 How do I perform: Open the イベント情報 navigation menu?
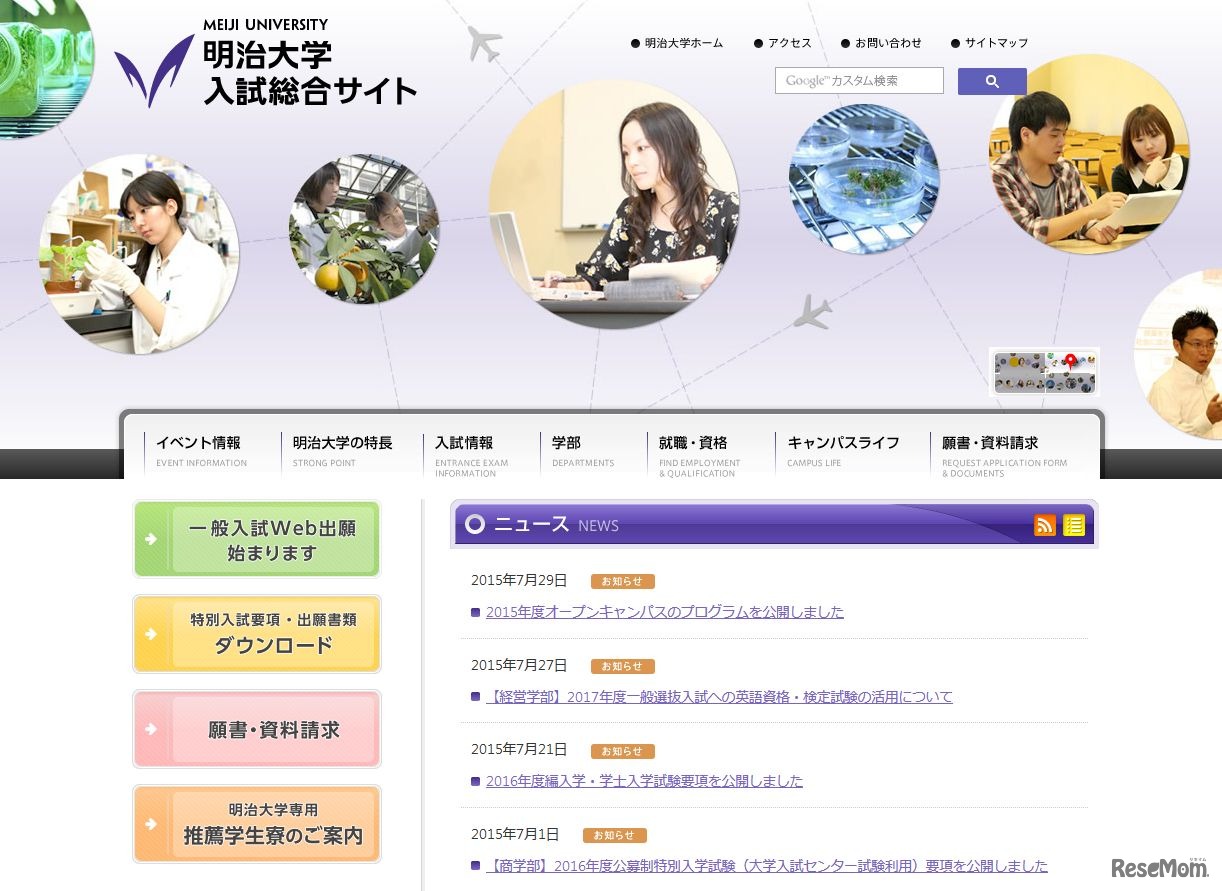click(200, 443)
